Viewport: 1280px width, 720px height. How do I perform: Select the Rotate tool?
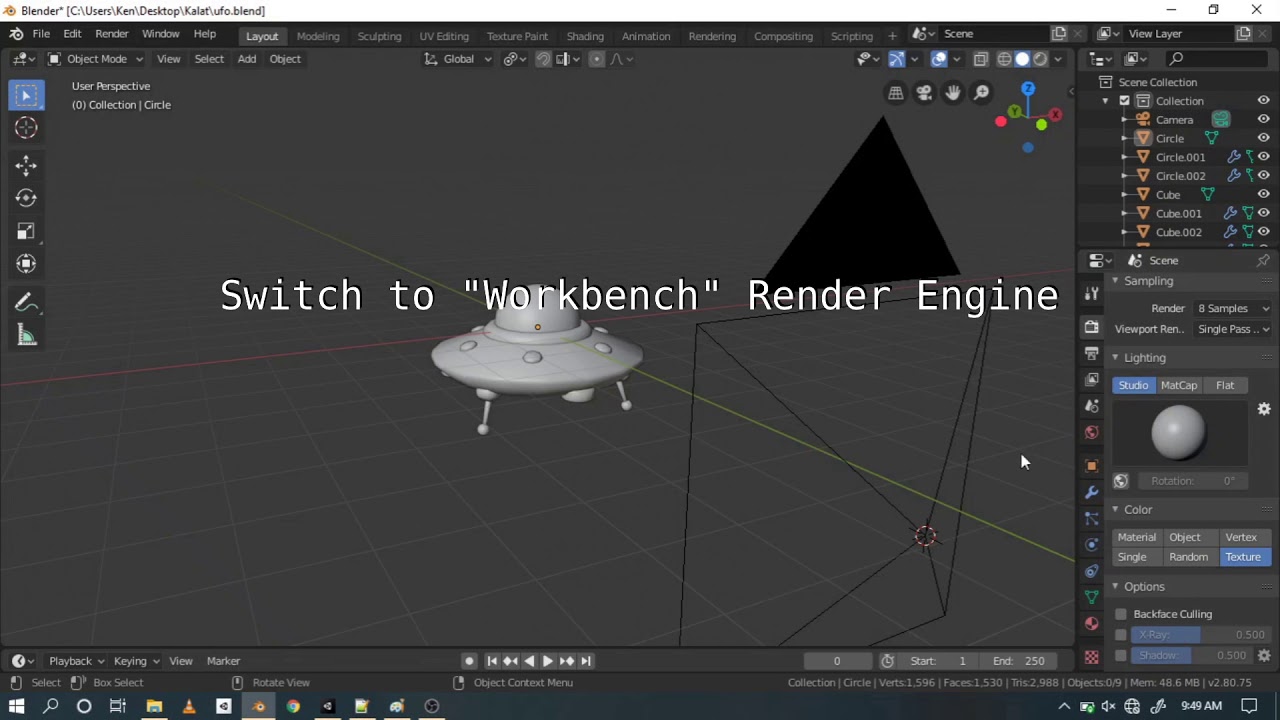click(26, 198)
